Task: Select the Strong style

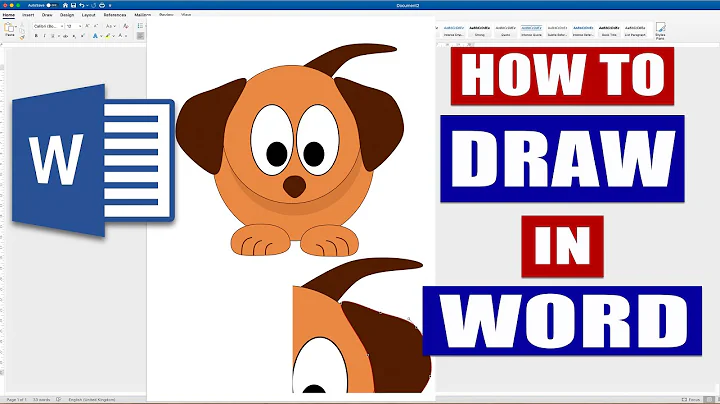Action: (x=479, y=31)
